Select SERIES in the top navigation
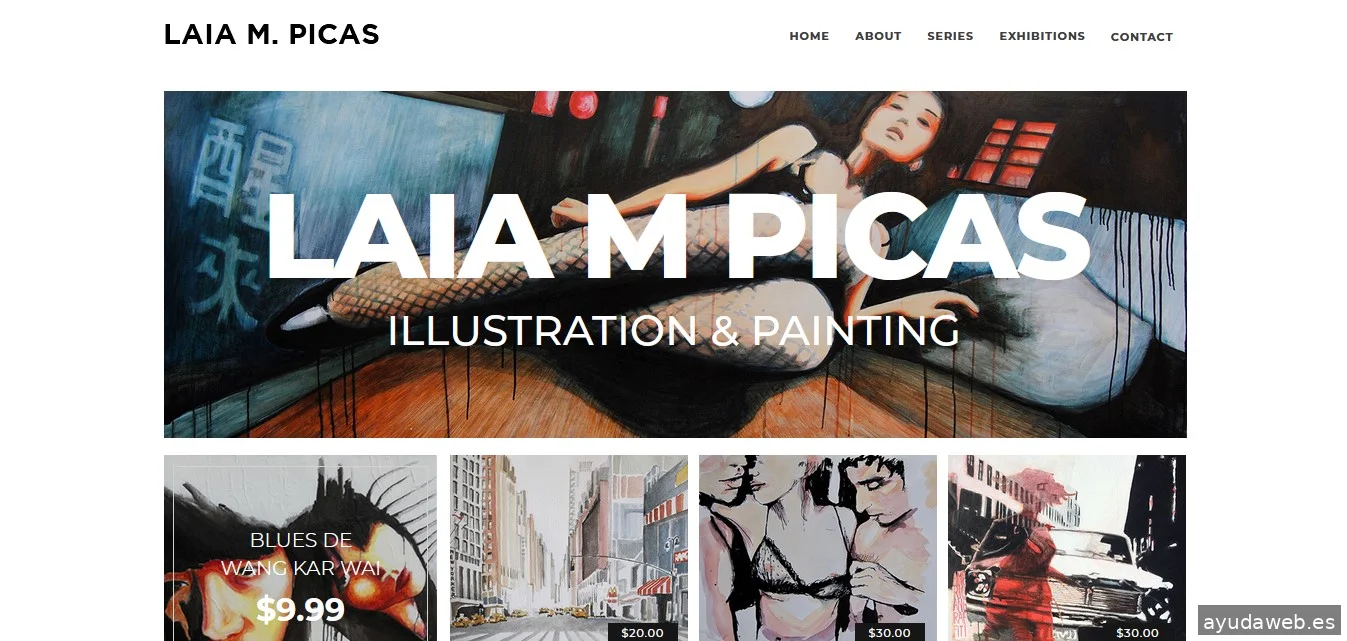The image size is (1347, 641). pyautogui.click(x=950, y=36)
